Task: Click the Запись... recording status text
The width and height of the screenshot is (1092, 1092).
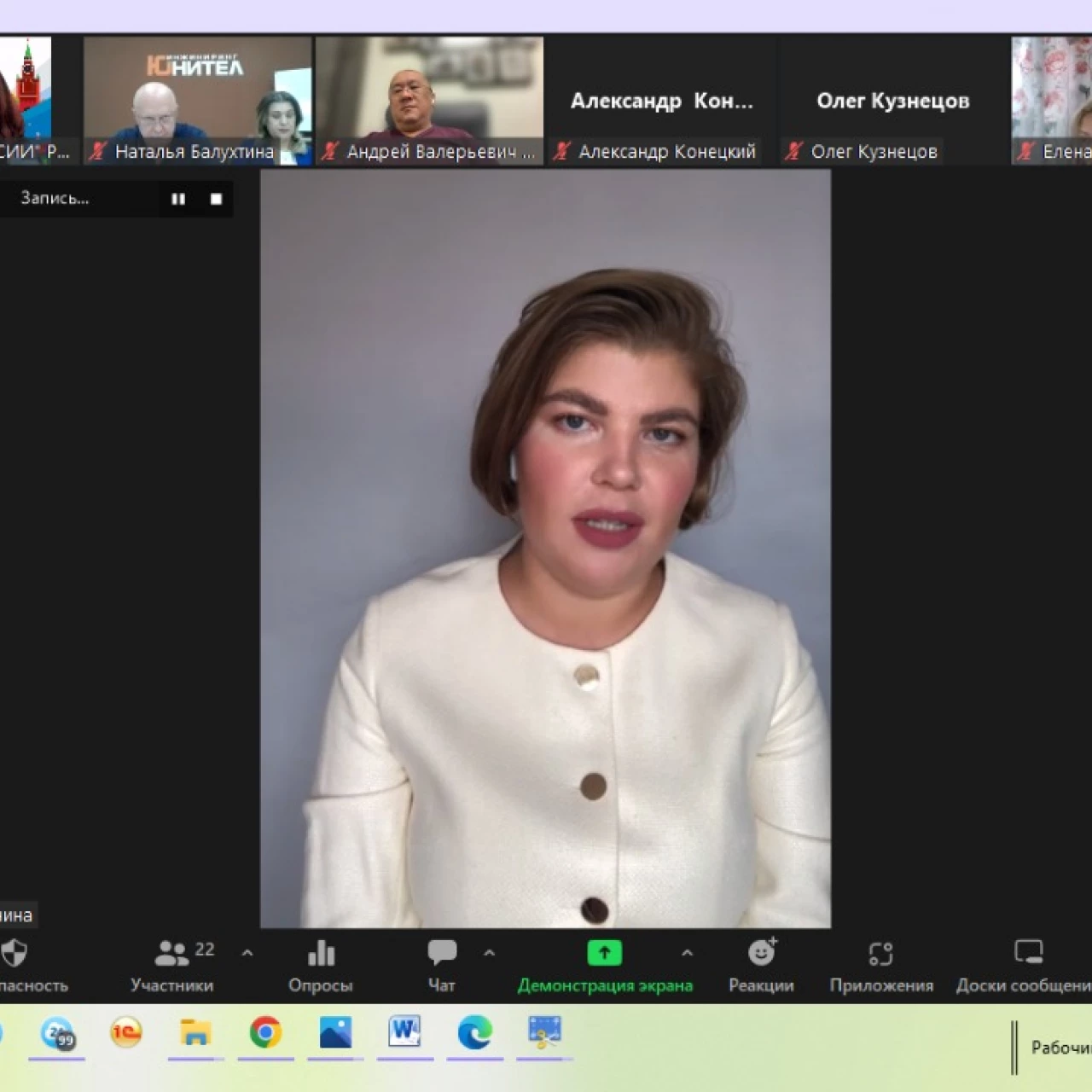Action: (55, 198)
